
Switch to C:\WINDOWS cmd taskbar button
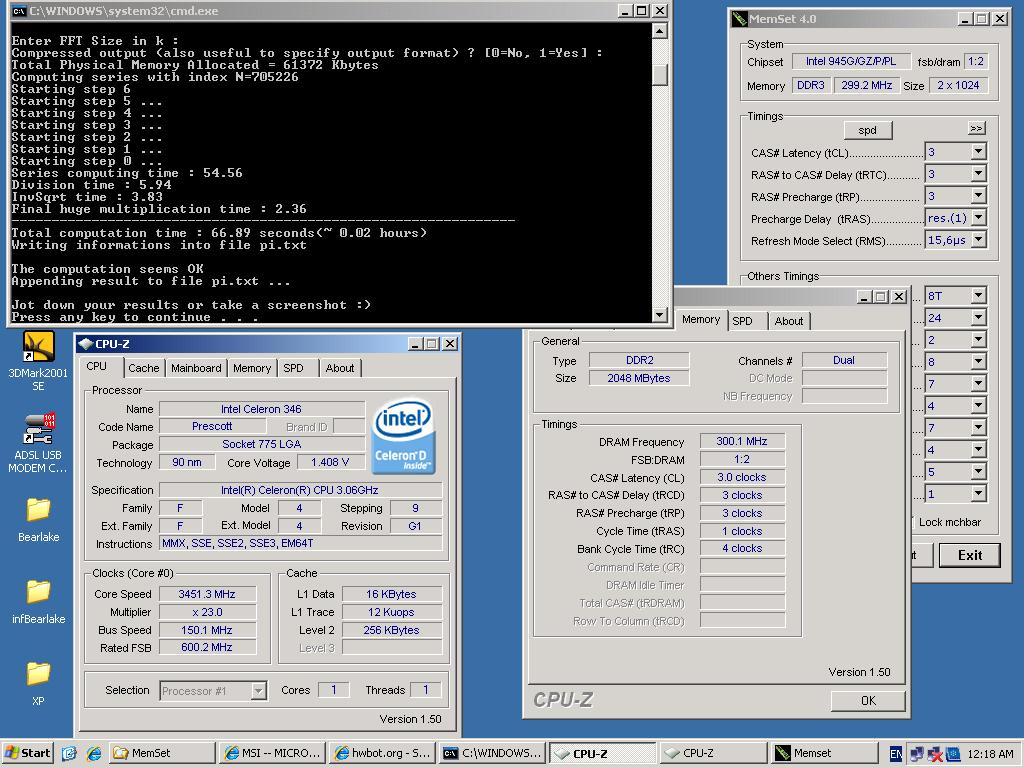492,753
